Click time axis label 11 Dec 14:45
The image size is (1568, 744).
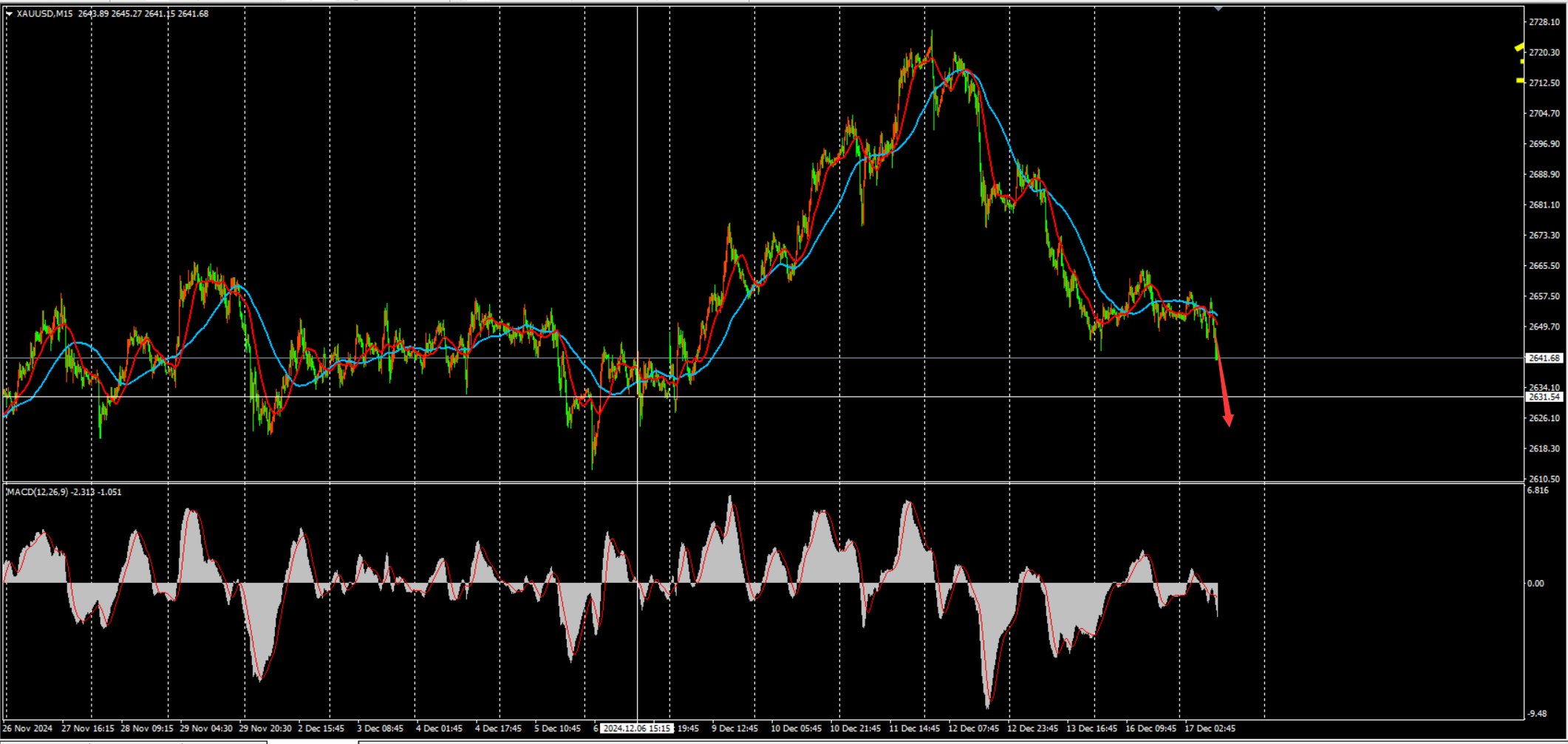[915, 728]
